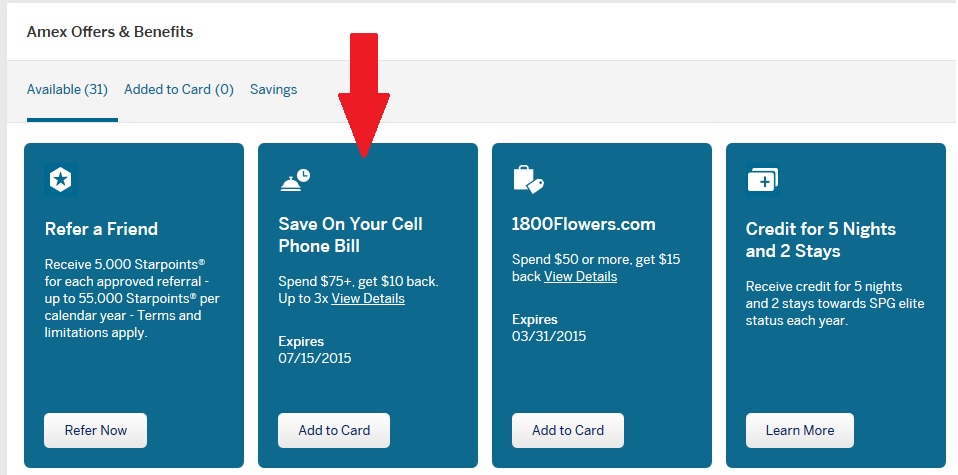Click the service bell icon on cell phone offer
Viewport: 958px width, 475px height.
coord(294,180)
